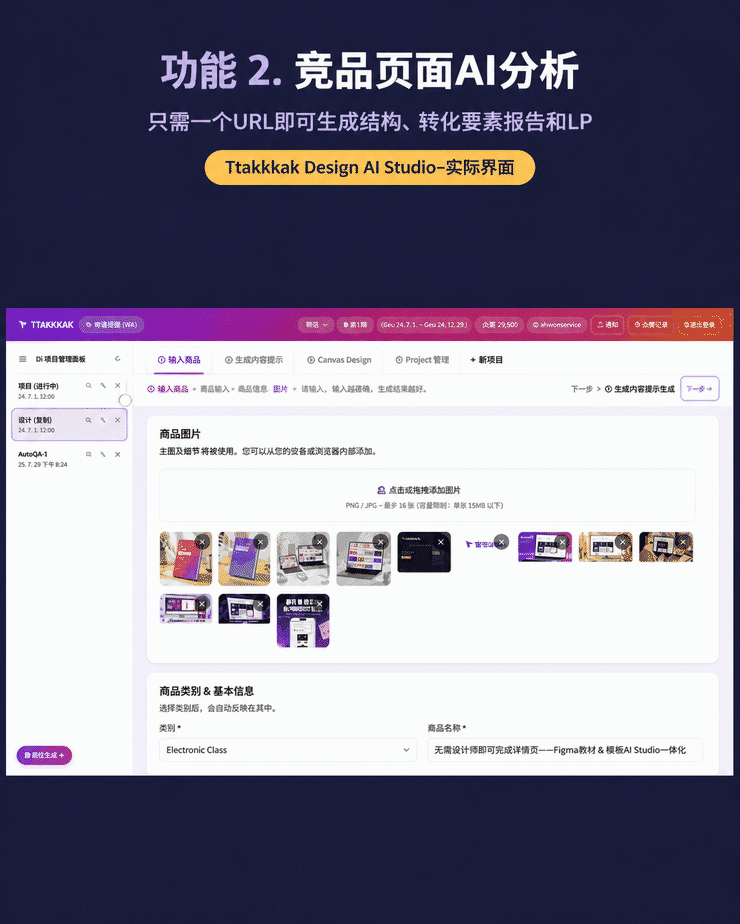Edit the 设计 (复制) project name
Image resolution: width=740 pixels, height=924 pixels.
103,420
